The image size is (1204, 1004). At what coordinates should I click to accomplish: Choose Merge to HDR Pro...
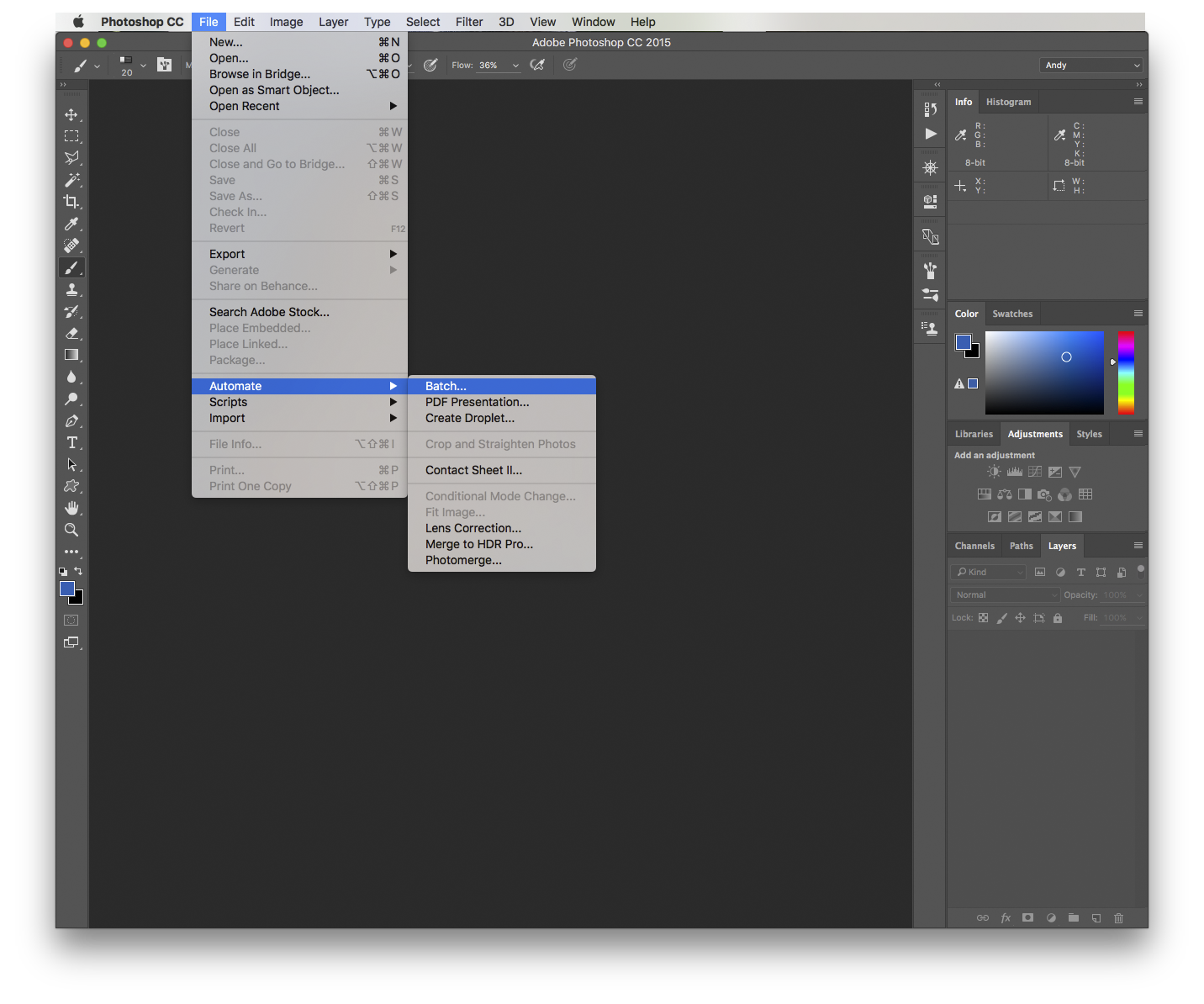click(x=502, y=544)
